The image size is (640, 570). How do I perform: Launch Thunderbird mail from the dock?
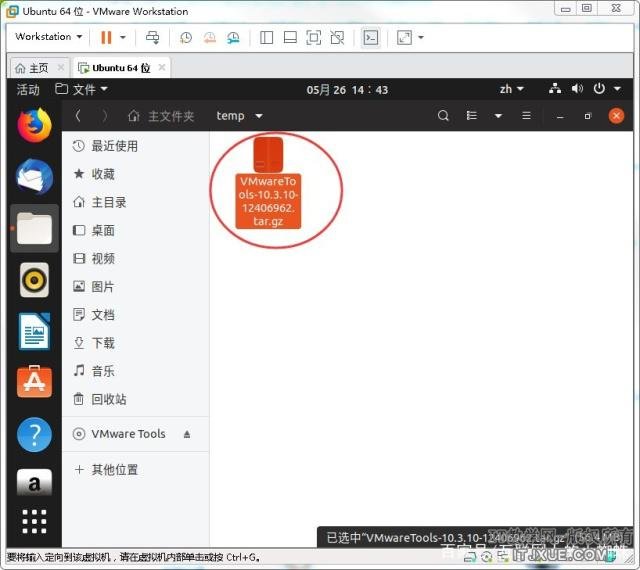tap(34, 177)
